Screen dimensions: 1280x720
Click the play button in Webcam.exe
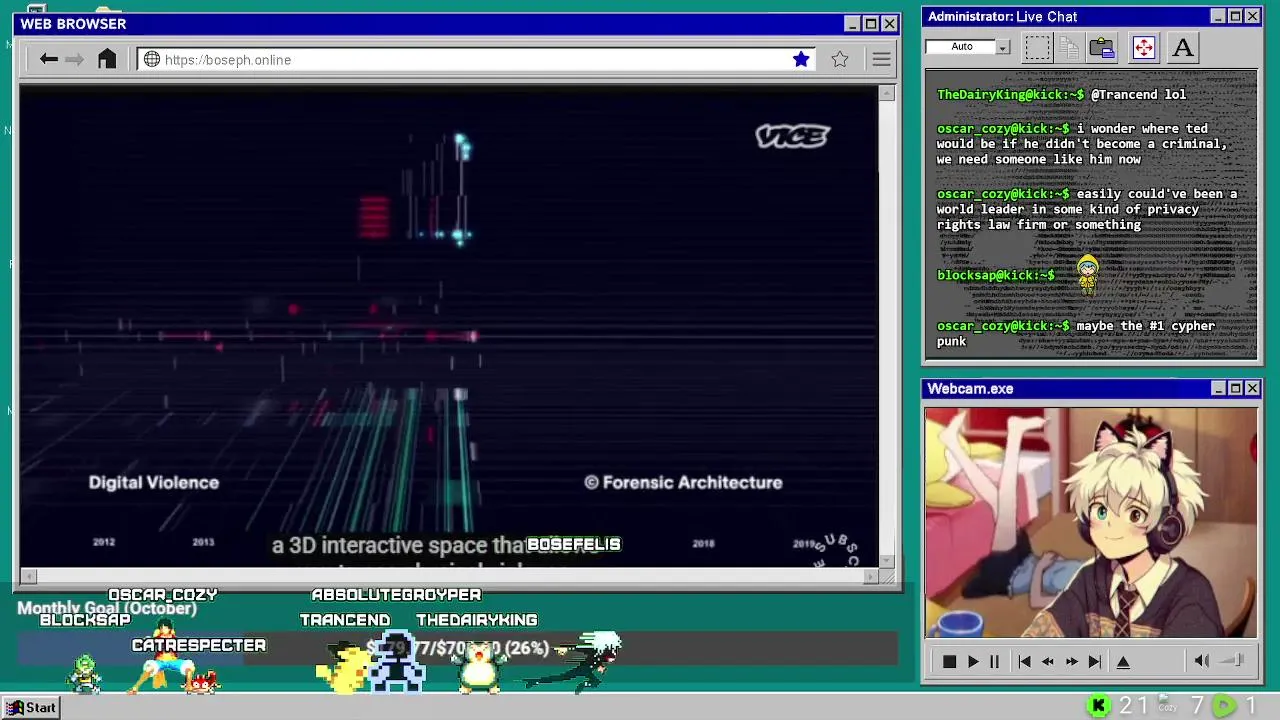(973, 661)
